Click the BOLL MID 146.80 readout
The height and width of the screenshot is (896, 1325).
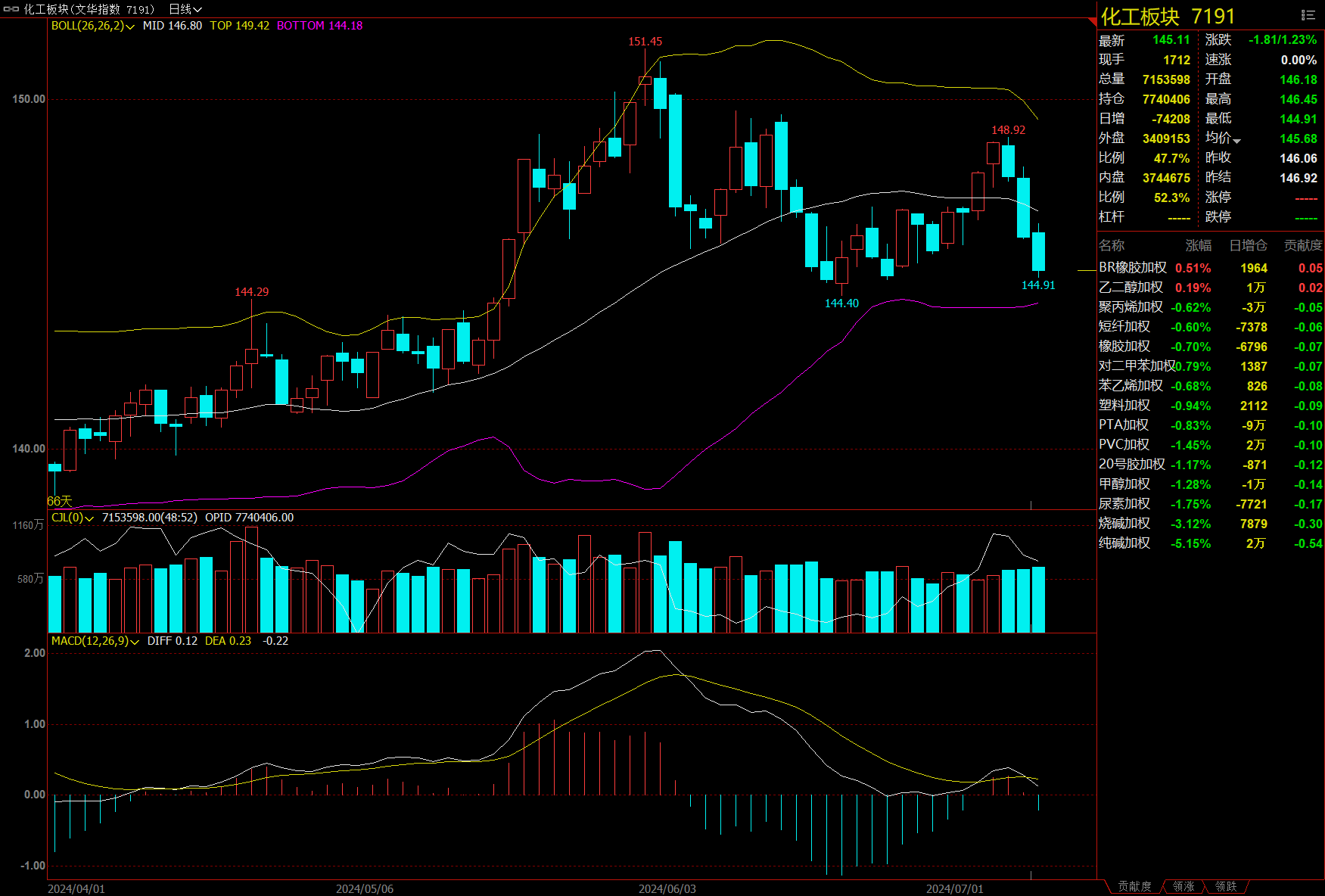click(x=173, y=26)
